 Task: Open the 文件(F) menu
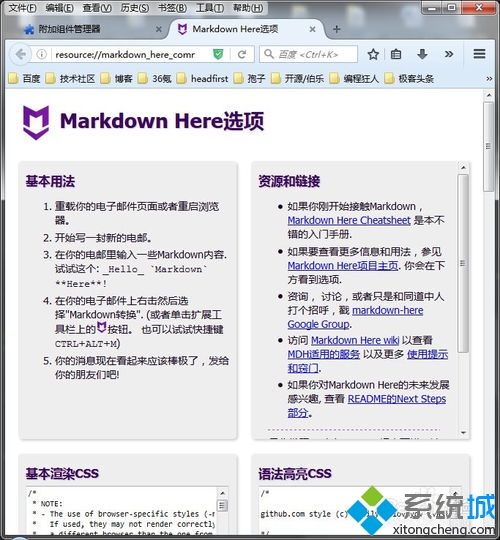[22, 7]
